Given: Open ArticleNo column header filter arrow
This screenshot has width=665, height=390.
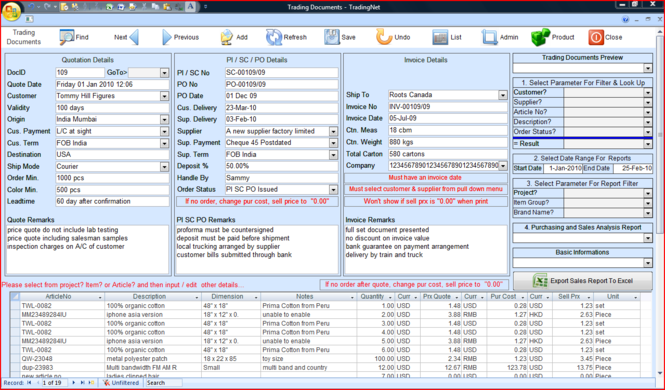Looking at the screenshot, I should 100,297.
